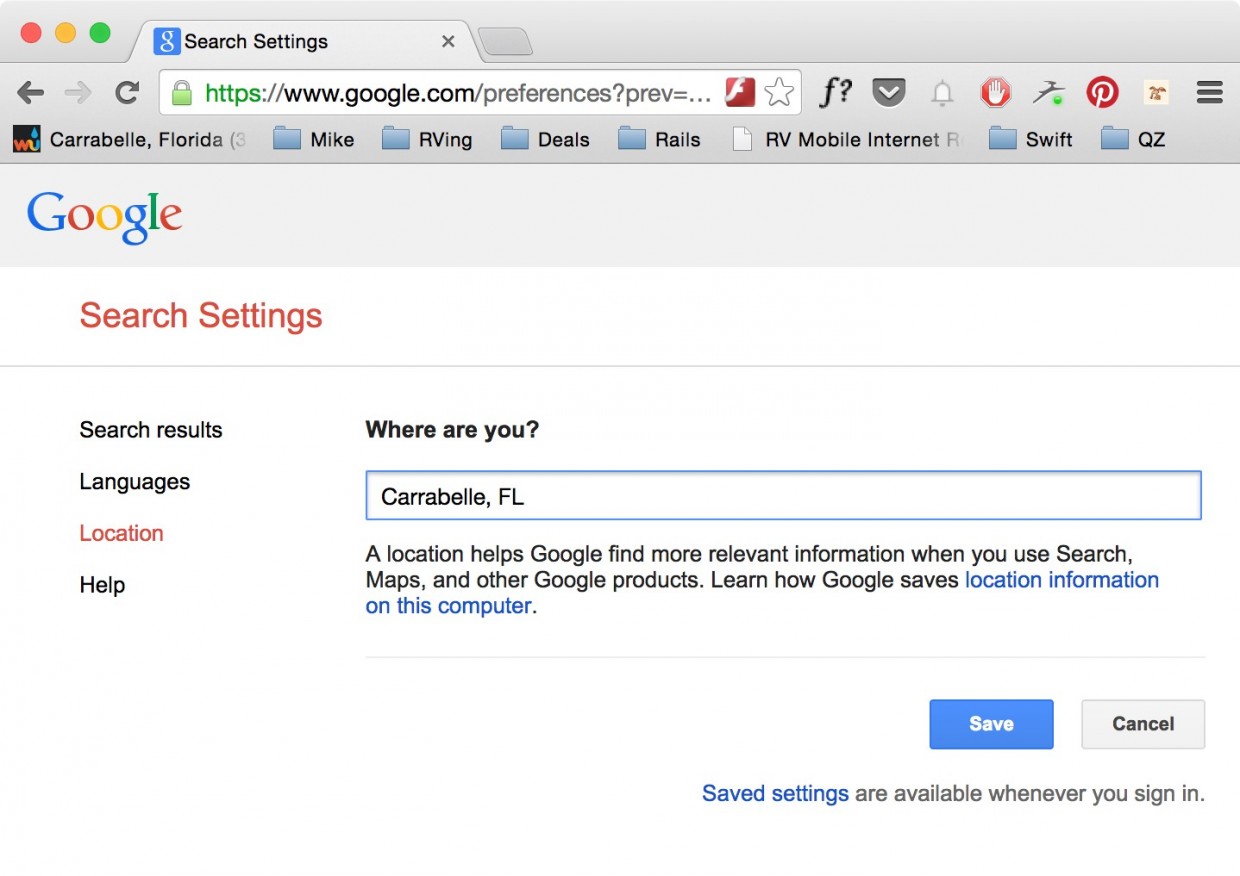This screenshot has width=1240, height=876.
Task: Open the Languages settings section
Action: [135, 482]
